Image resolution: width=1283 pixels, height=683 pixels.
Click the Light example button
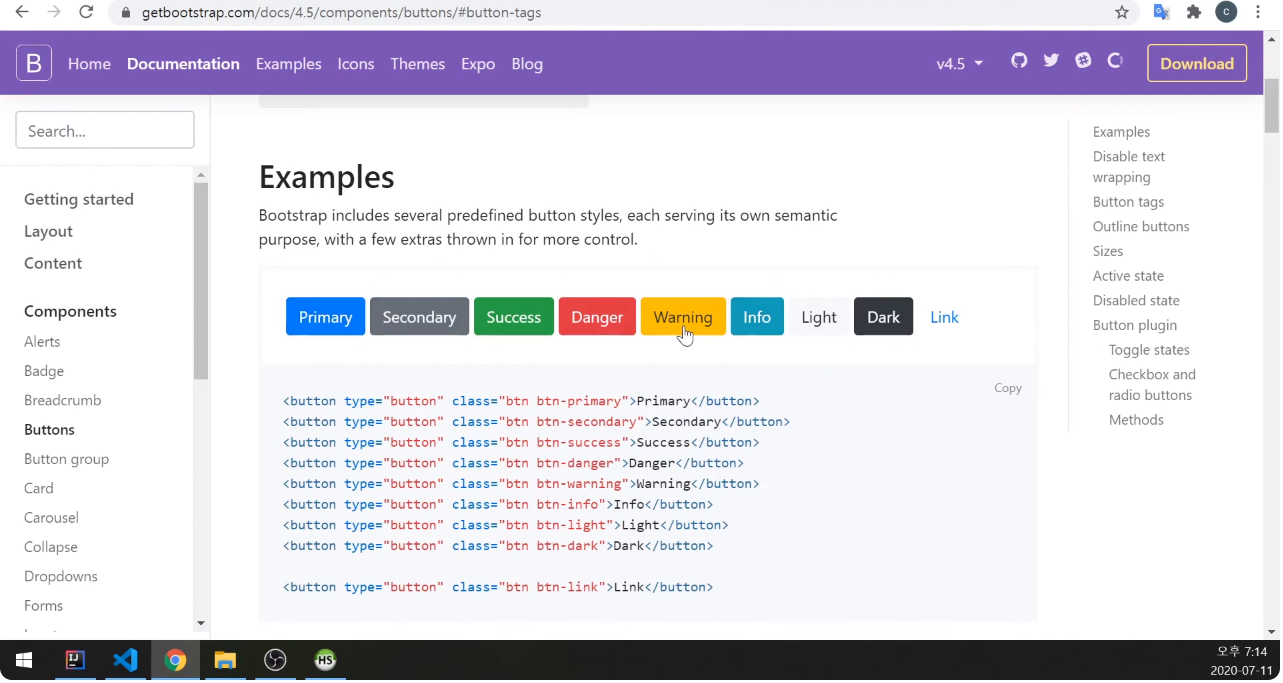tap(819, 317)
